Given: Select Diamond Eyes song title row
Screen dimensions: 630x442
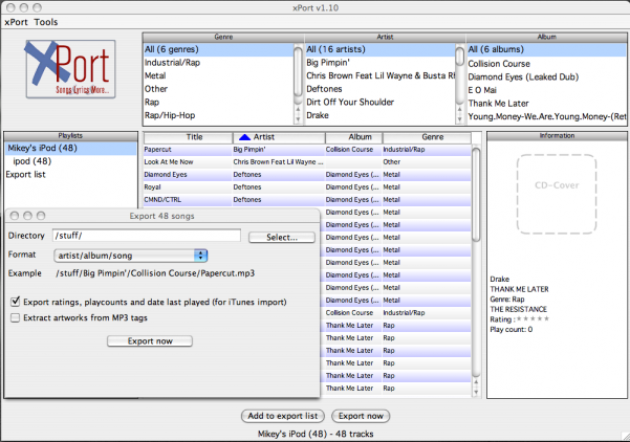Looking at the screenshot, I should [x=307, y=175].
